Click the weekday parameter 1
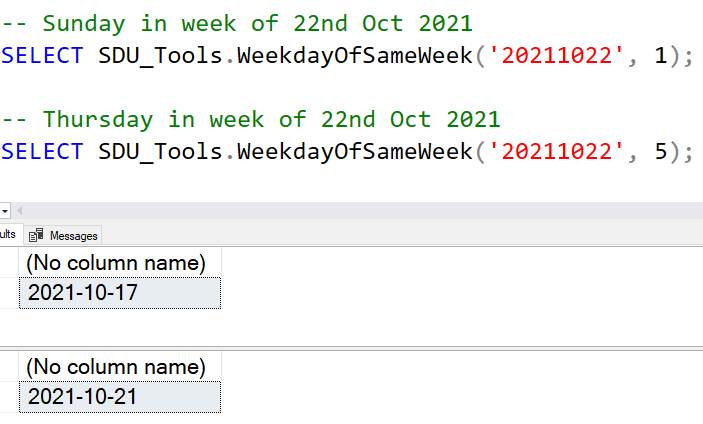 click(x=661, y=56)
